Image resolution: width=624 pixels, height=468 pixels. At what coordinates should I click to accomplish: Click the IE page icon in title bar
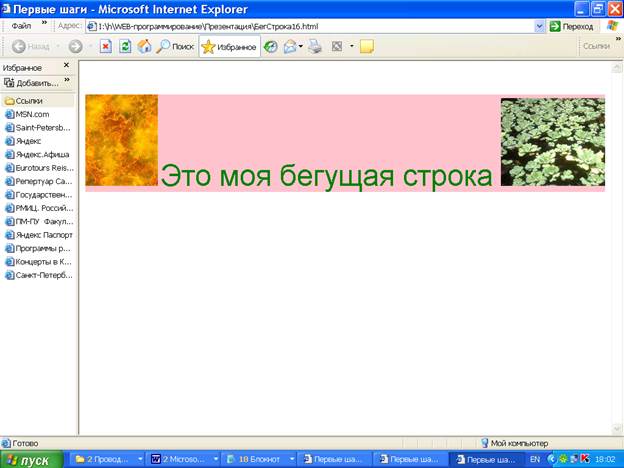pos(6,9)
